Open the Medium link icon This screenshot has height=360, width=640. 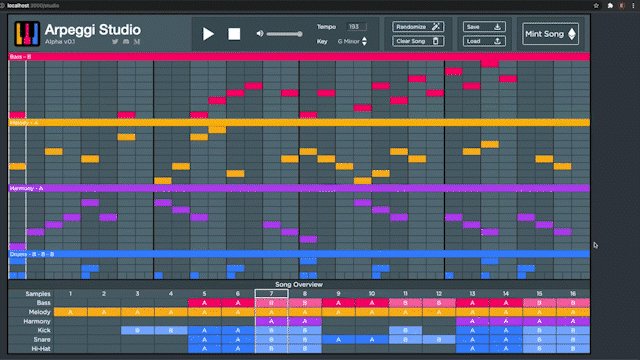(137, 42)
